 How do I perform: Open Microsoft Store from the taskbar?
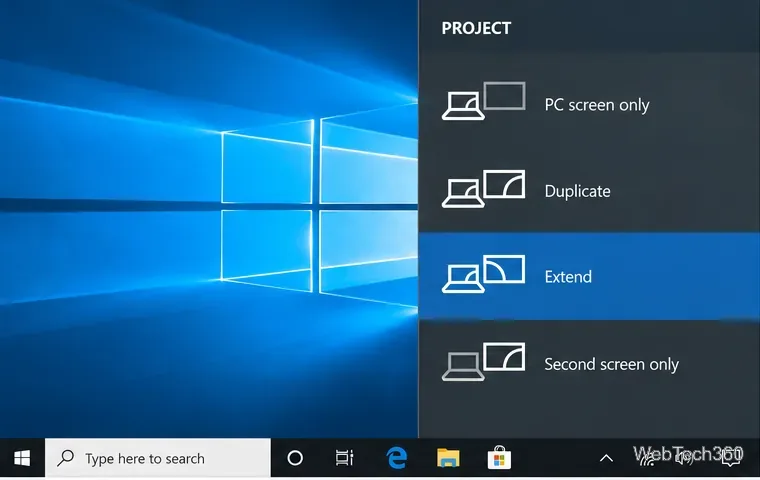(x=499, y=458)
